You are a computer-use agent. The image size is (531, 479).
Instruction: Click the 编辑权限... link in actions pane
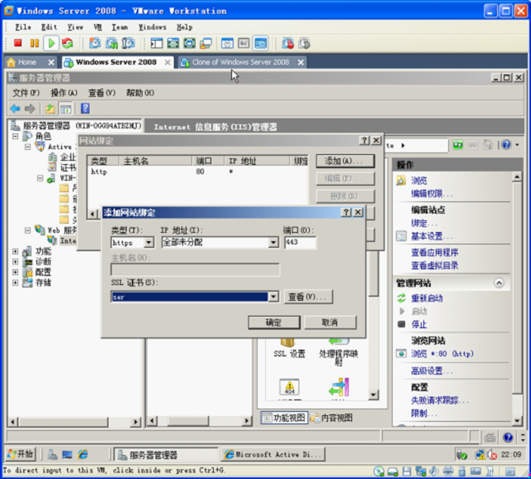(431, 193)
